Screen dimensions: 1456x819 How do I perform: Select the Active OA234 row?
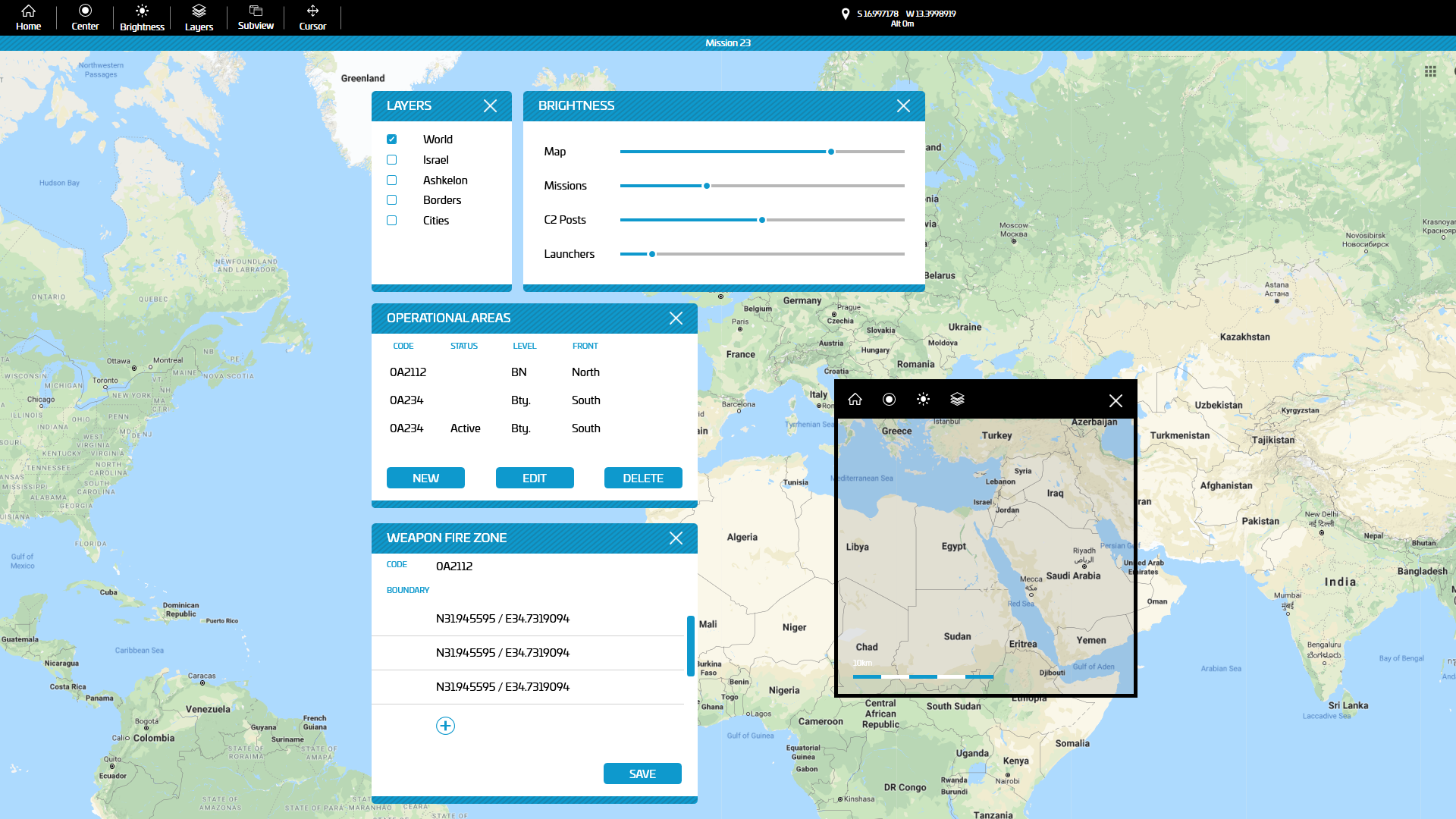535,428
